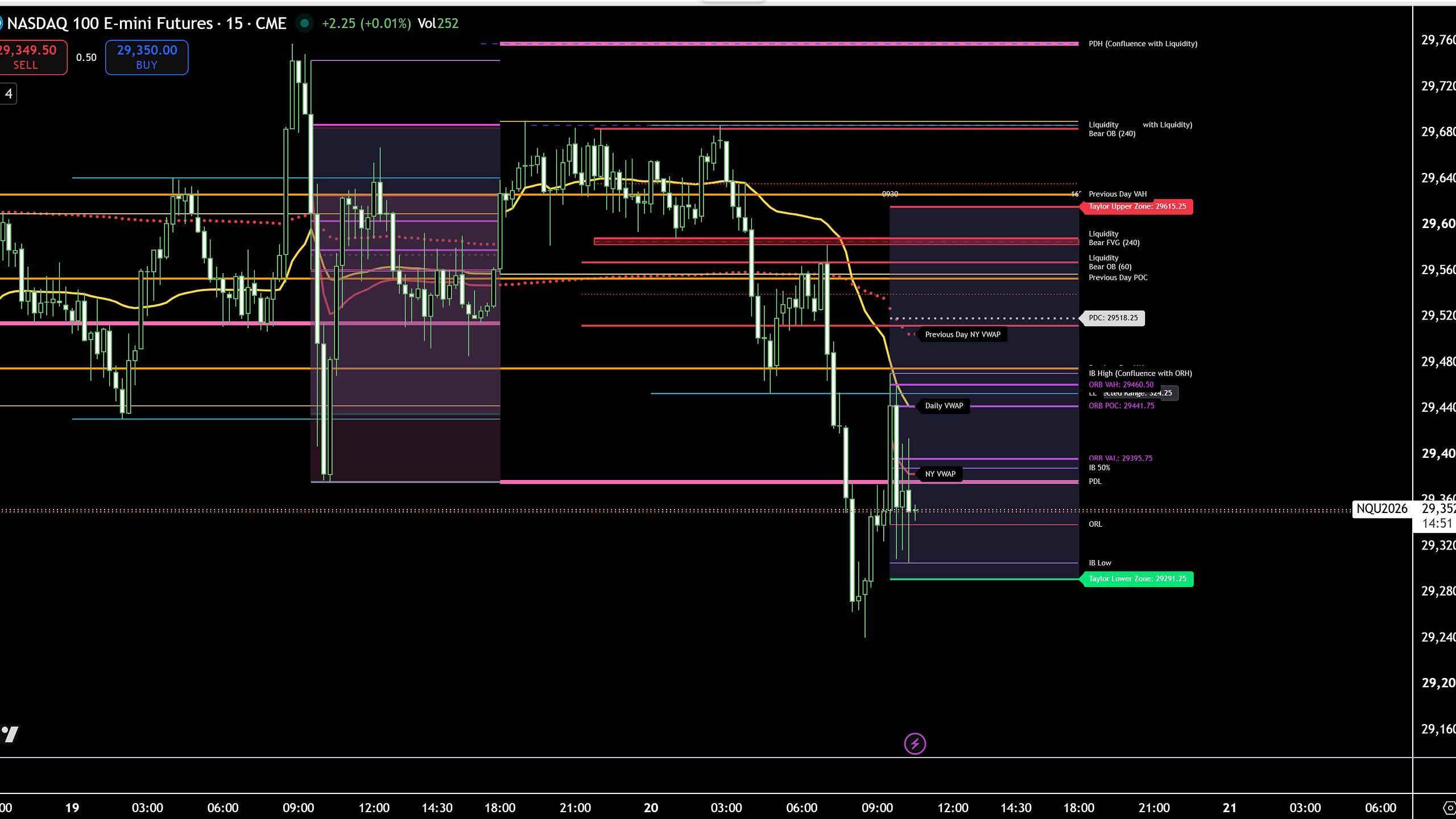Click the +2.25 (+0.01%) change value
Screen dimensions: 1456x819
[366, 23]
